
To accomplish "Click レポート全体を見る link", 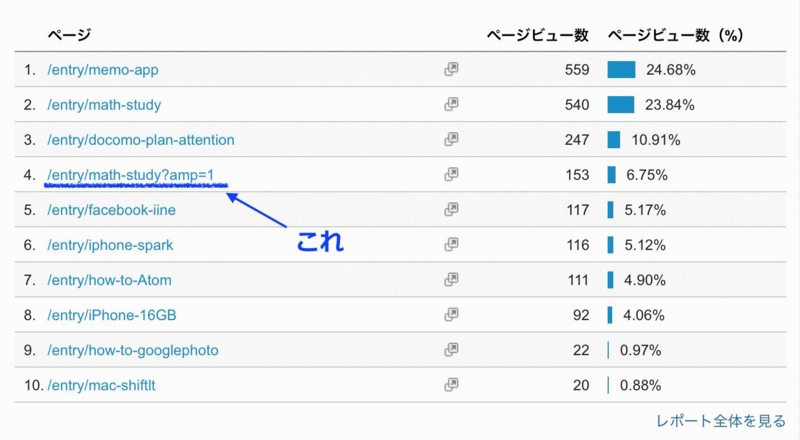I will pos(720,421).
